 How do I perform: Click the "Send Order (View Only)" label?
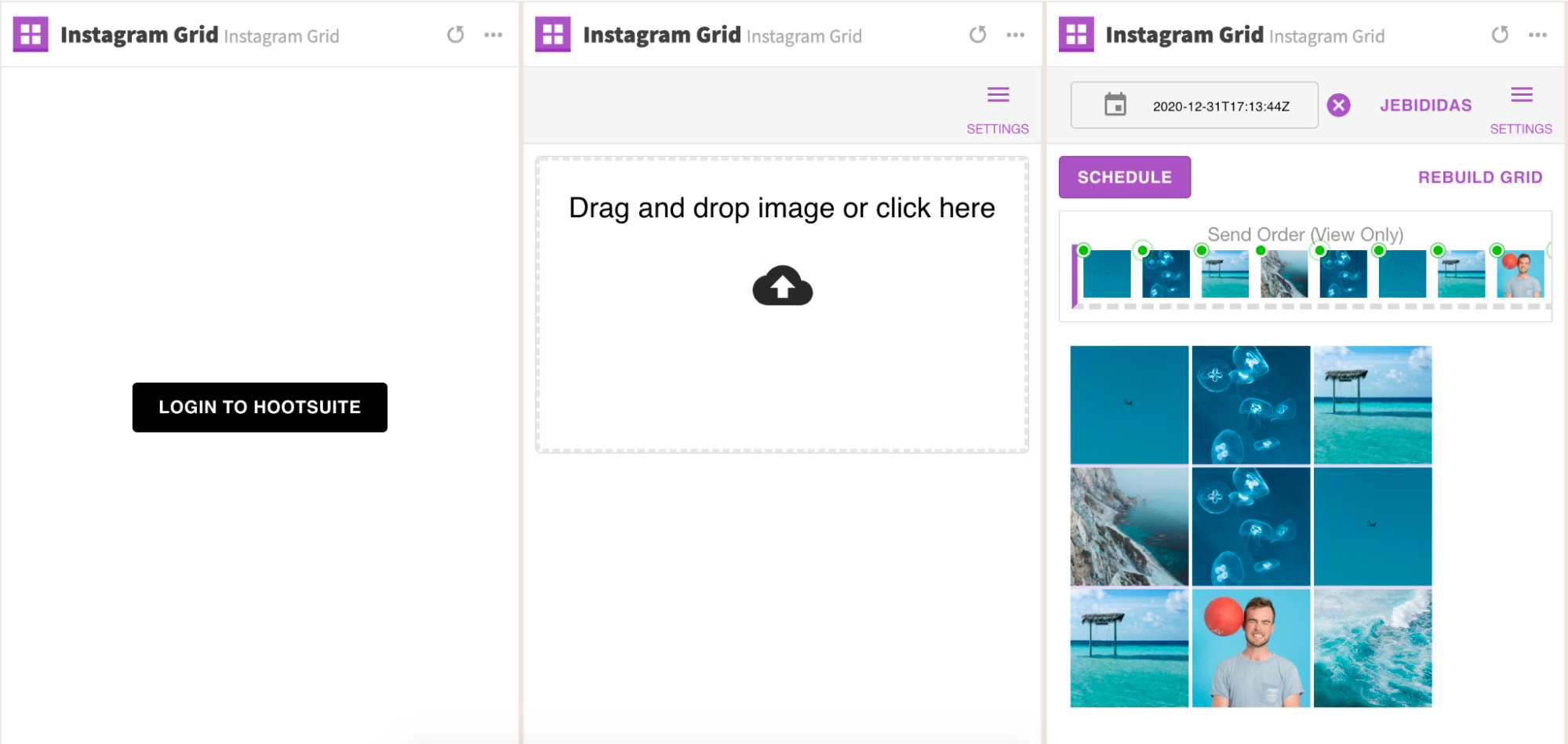click(1305, 234)
